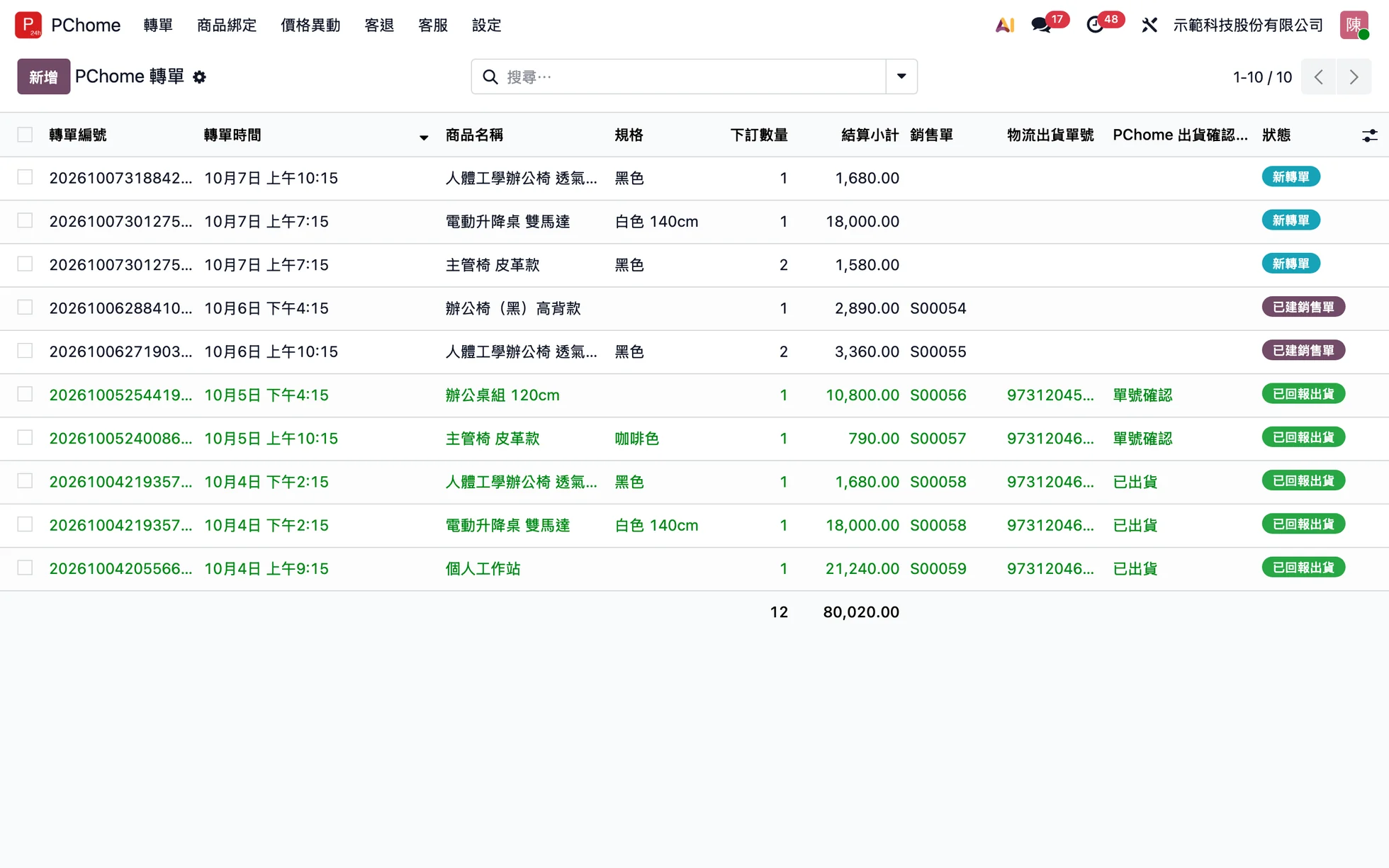Sort by PChome 出貨確認 column header
This screenshot has width=1389, height=868.
pyautogui.click(x=1180, y=135)
